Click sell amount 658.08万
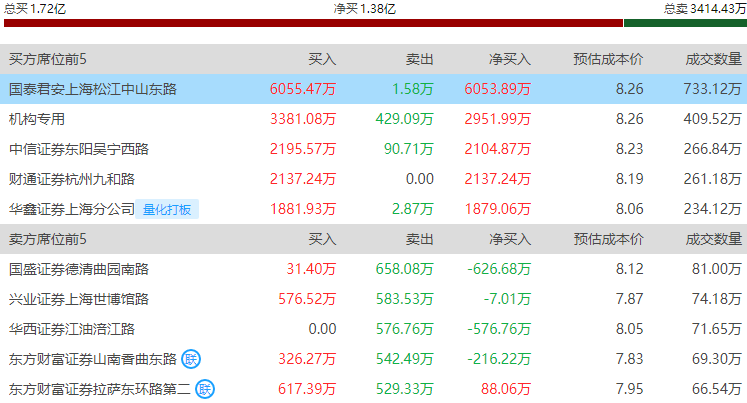 [404, 269]
